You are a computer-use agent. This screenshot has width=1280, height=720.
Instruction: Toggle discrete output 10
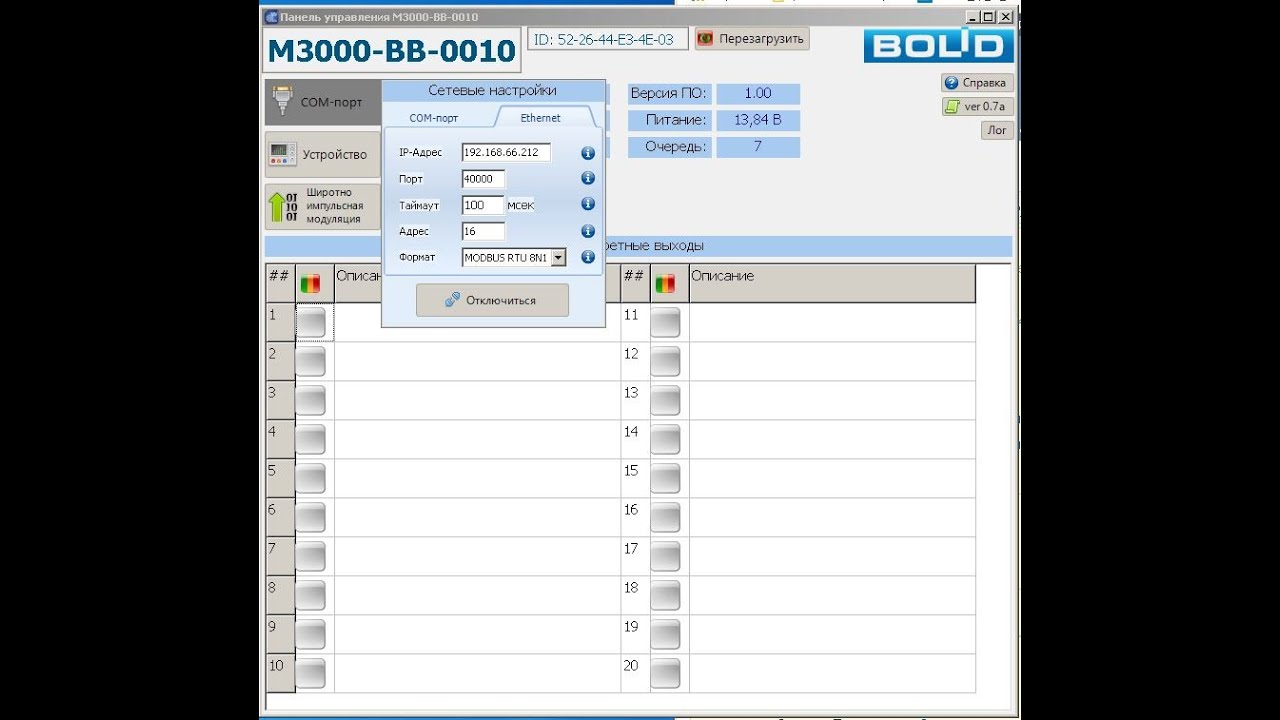pos(311,673)
